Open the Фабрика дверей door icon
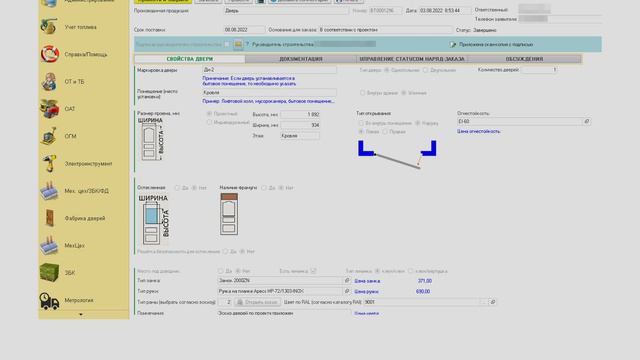Image resolution: width=640 pixels, height=360 pixels. coord(49,218)
